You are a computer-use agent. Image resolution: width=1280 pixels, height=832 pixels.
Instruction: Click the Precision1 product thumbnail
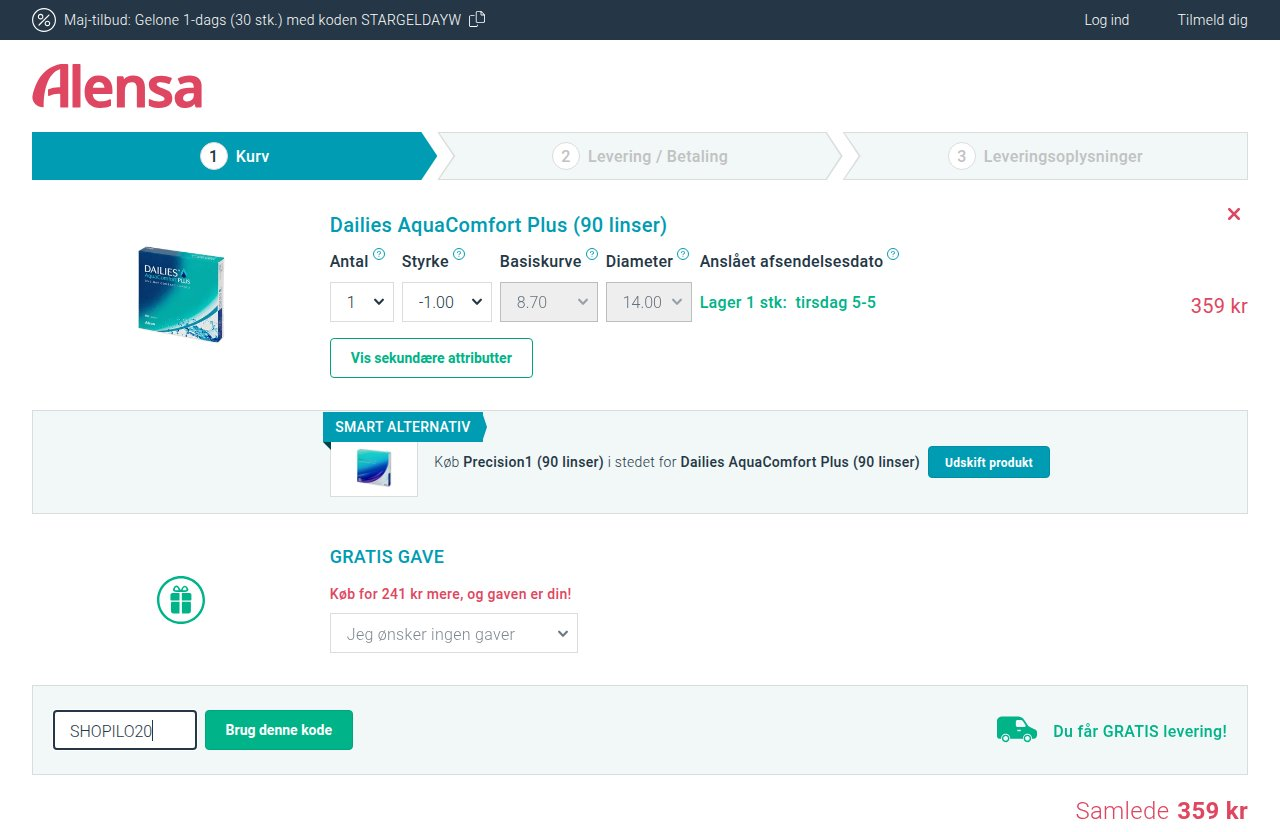coord(374,467)
